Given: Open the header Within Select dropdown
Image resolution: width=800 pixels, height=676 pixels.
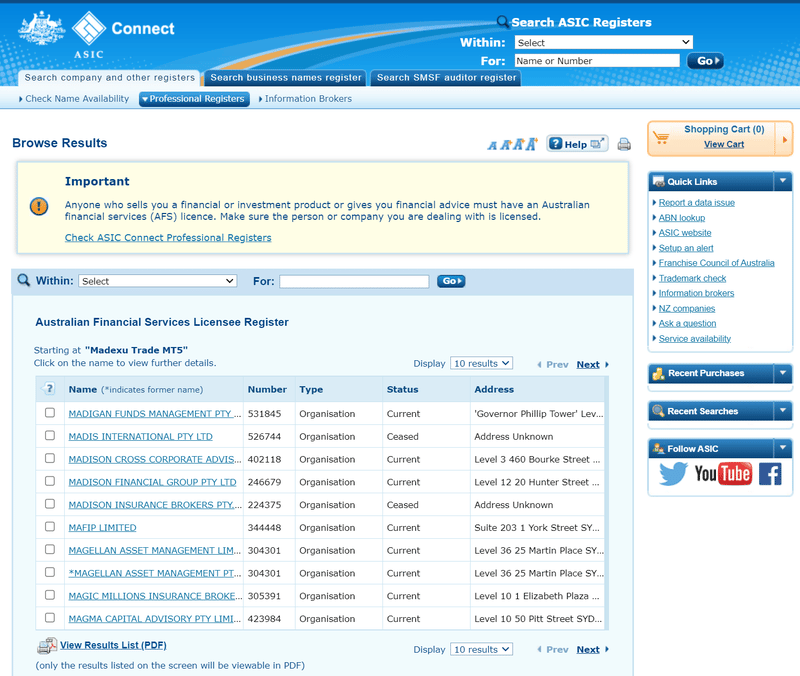Looking at the screenshot, I should (x=603, y=42).
